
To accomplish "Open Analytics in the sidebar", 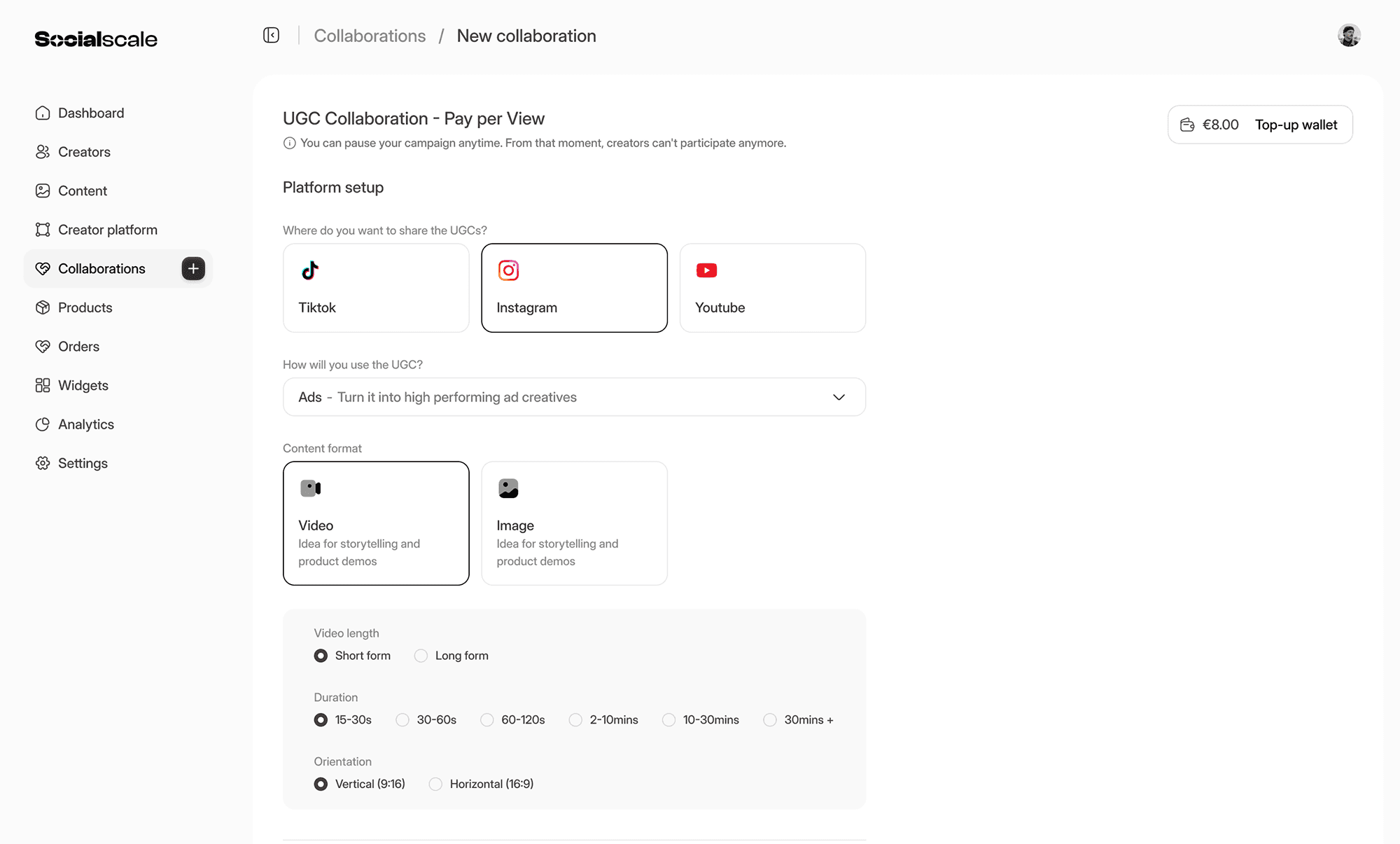I will (85, 424).
